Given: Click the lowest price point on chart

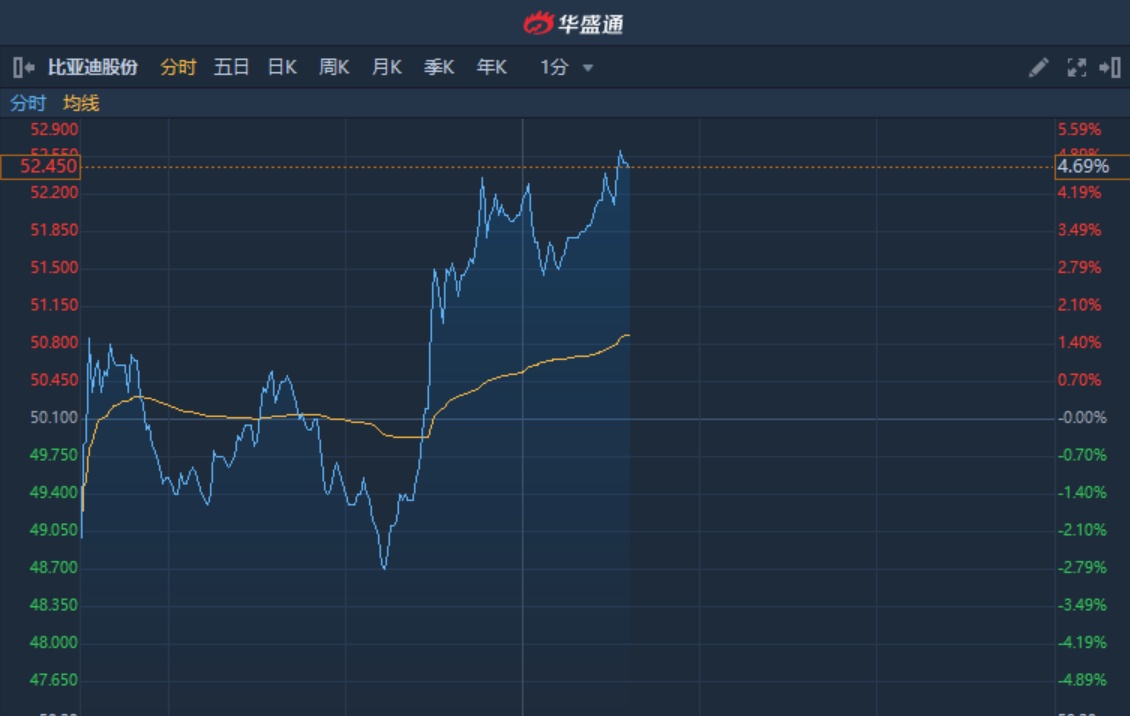Looking at the screenshot, I should click(384, 568).
